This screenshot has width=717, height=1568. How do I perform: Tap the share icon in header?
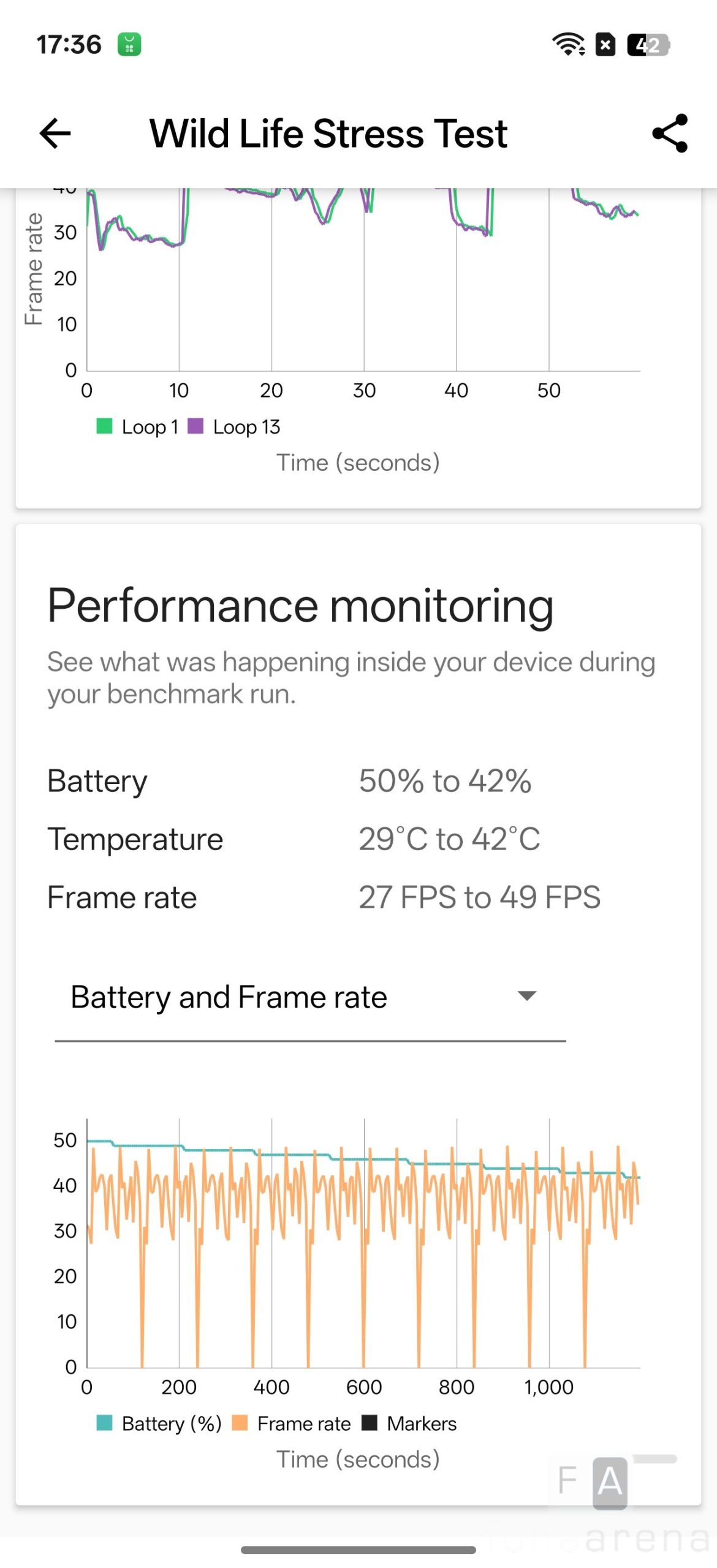tap(670, 133)
